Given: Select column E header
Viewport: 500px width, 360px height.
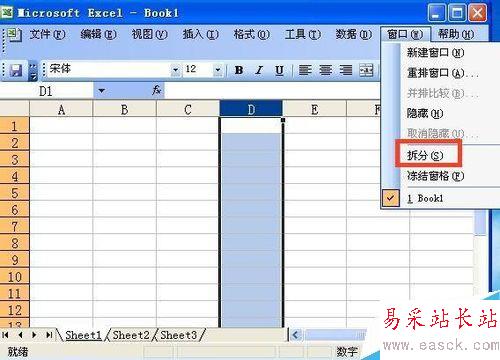Looking at the screenshot, I should pyautogui.click(x=315, y=109).
